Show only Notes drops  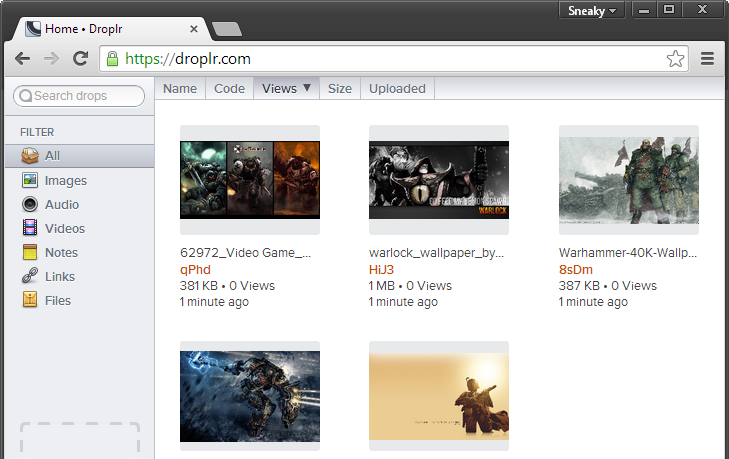click(x=61, y=252)
